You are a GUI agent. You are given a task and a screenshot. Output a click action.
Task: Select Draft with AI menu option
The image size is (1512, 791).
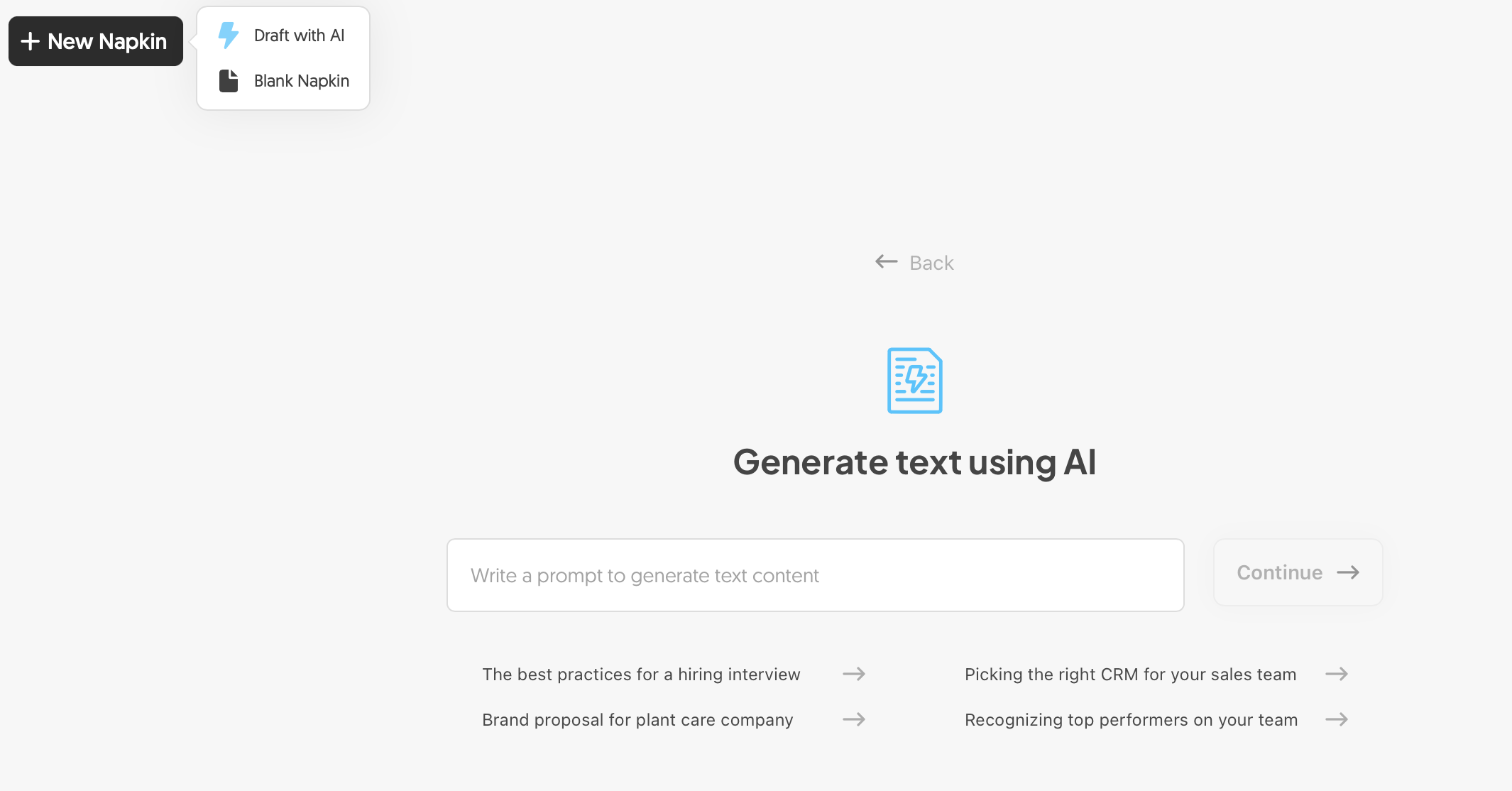(283, 36)
